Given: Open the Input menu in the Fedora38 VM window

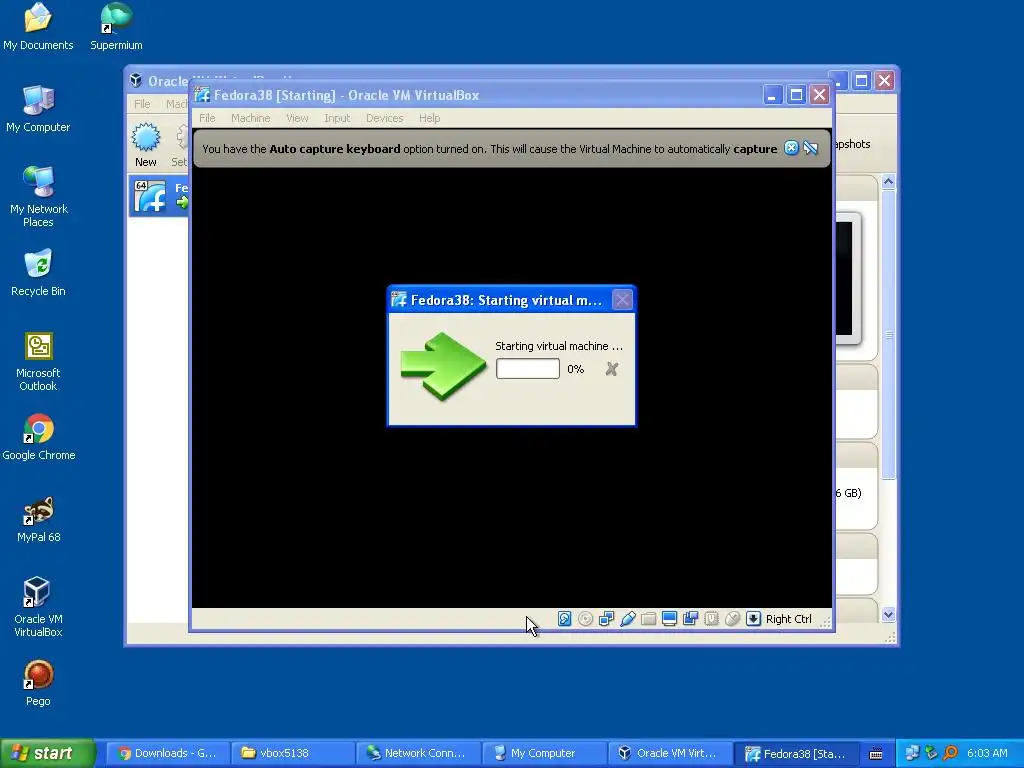Looking at the screenshot, I should tap(337, 118).
